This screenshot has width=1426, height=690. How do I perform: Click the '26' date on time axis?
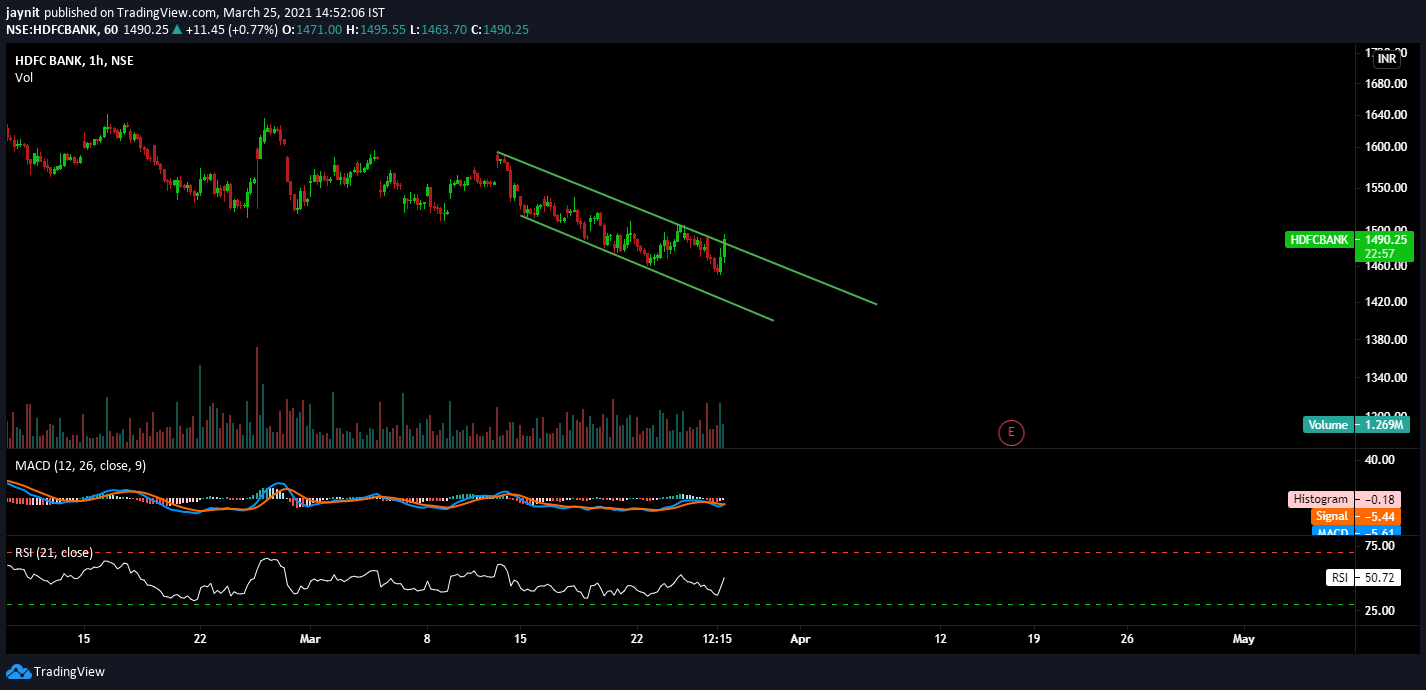click(1127, 638)
